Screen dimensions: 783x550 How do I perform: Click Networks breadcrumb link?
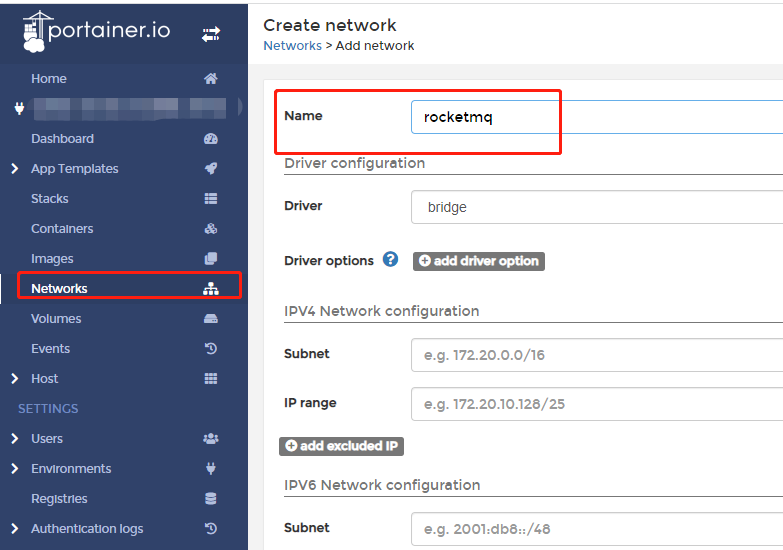pyautogui.click(x=293, y=45)
